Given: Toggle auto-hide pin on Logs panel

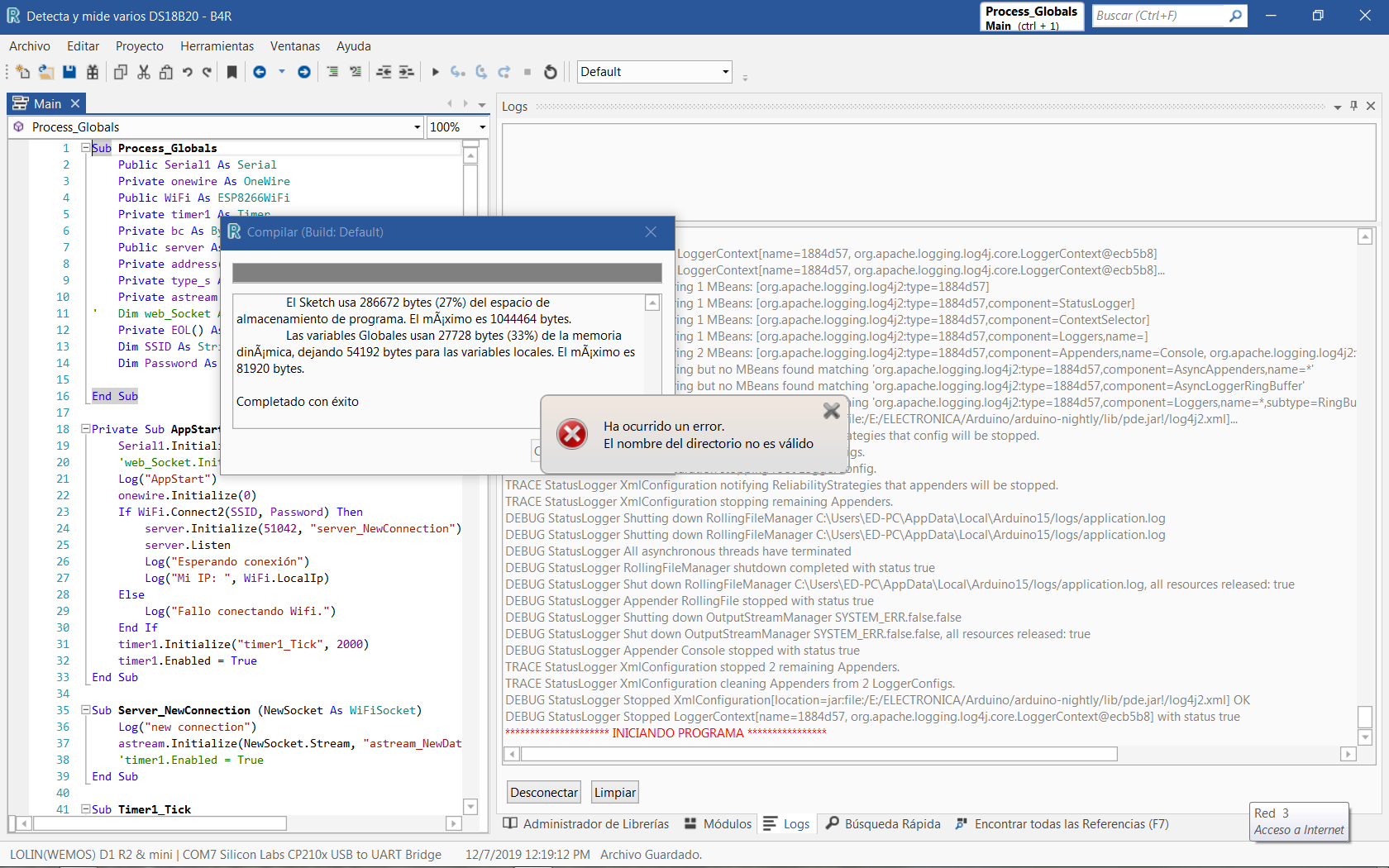Looking at the screenshot, I should pos(1353,106).
